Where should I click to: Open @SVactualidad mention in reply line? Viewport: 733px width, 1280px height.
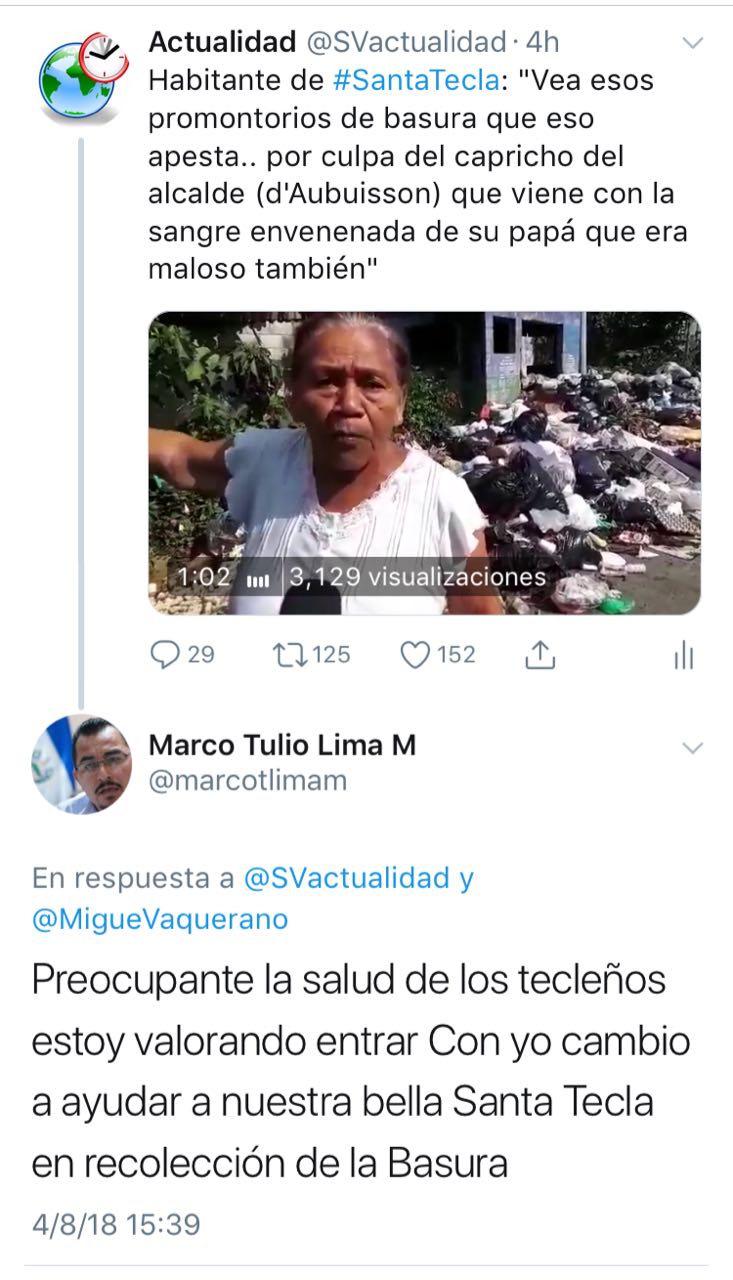(x=347, y=878)
